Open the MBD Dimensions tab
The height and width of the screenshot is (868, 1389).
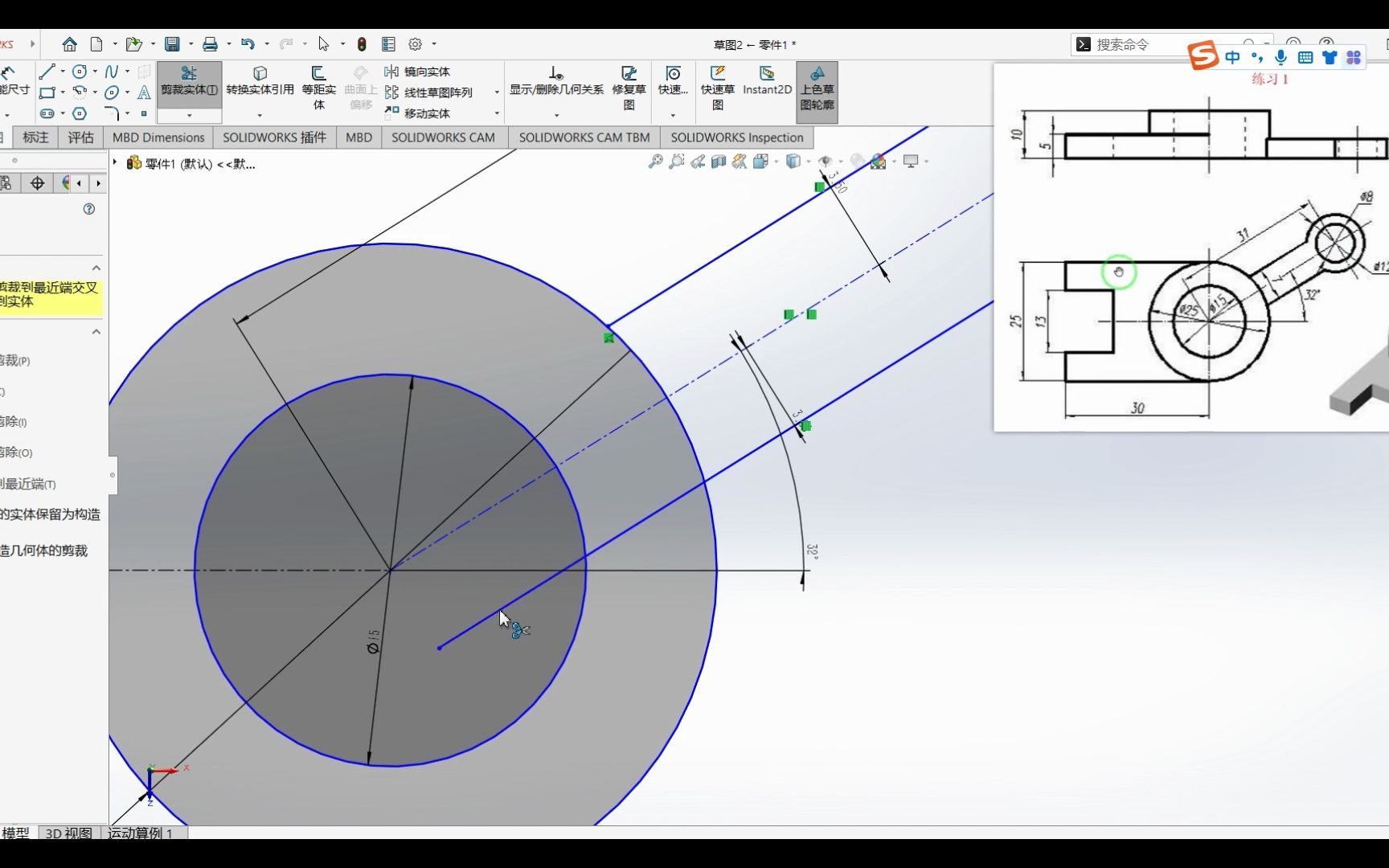[x=158, y=137]
